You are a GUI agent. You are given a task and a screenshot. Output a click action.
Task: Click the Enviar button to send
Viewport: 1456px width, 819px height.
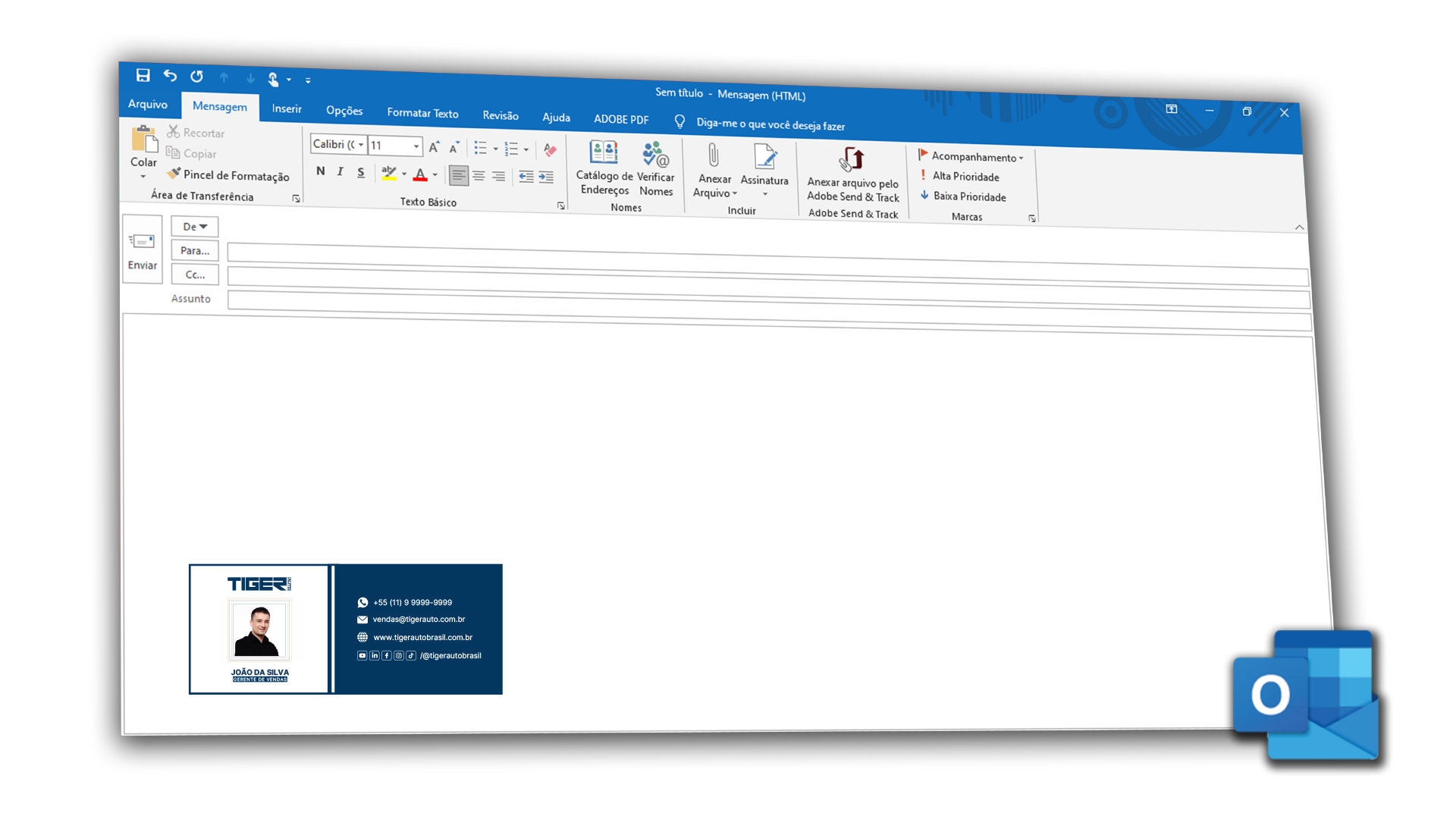[x=143, y=249]
